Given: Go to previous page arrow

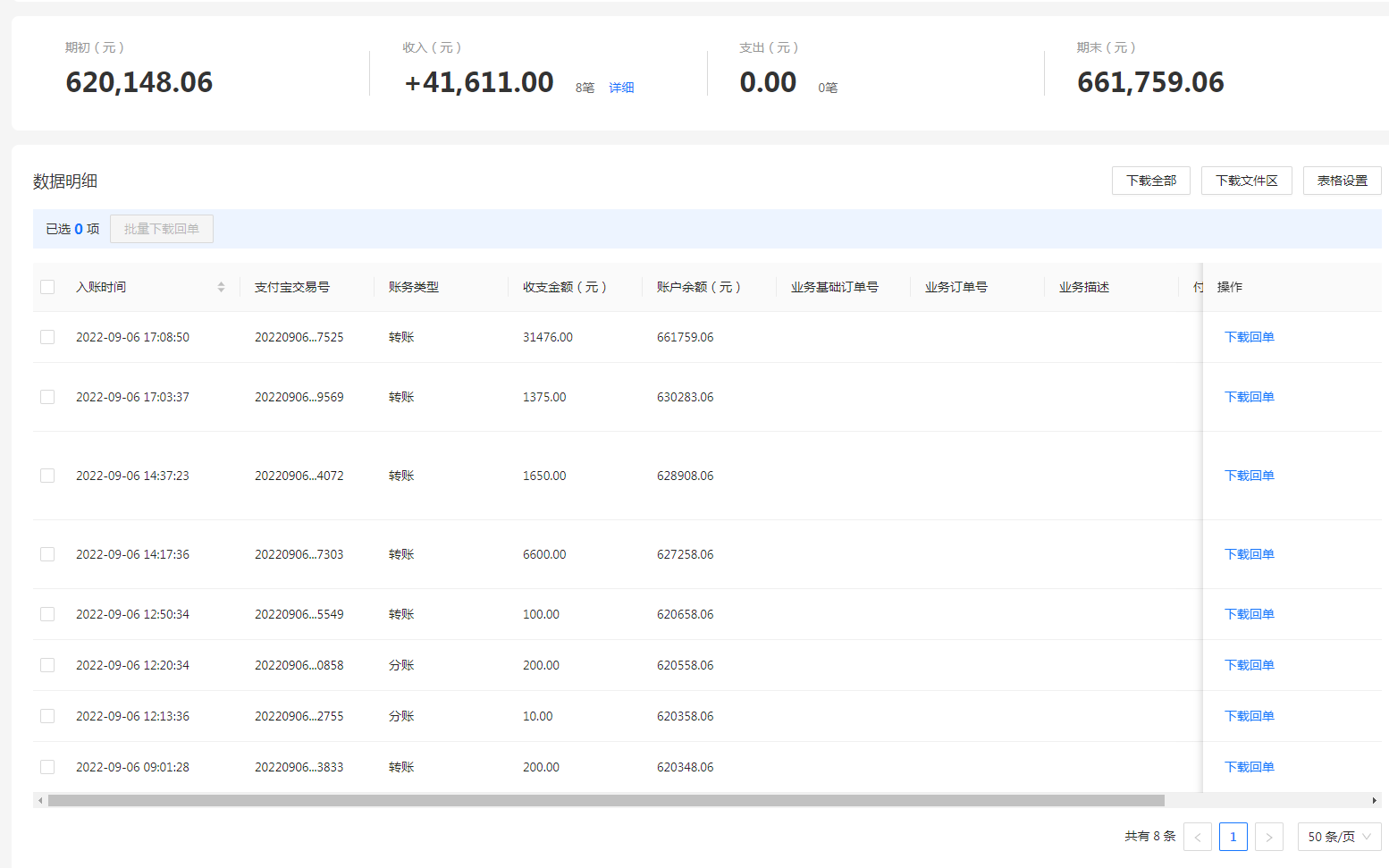Looking at the screenshot, I should pos(1197,837).
